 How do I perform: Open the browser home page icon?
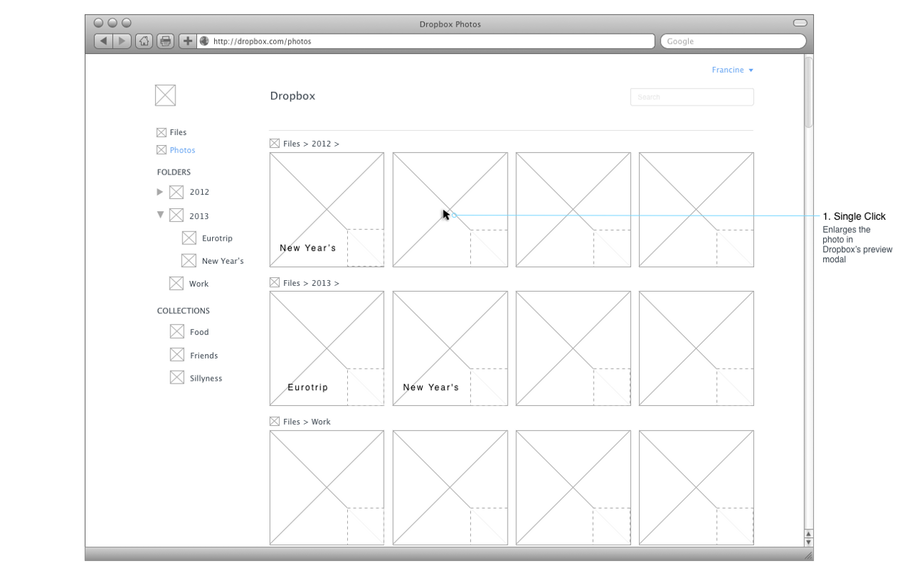pos(144,41)
